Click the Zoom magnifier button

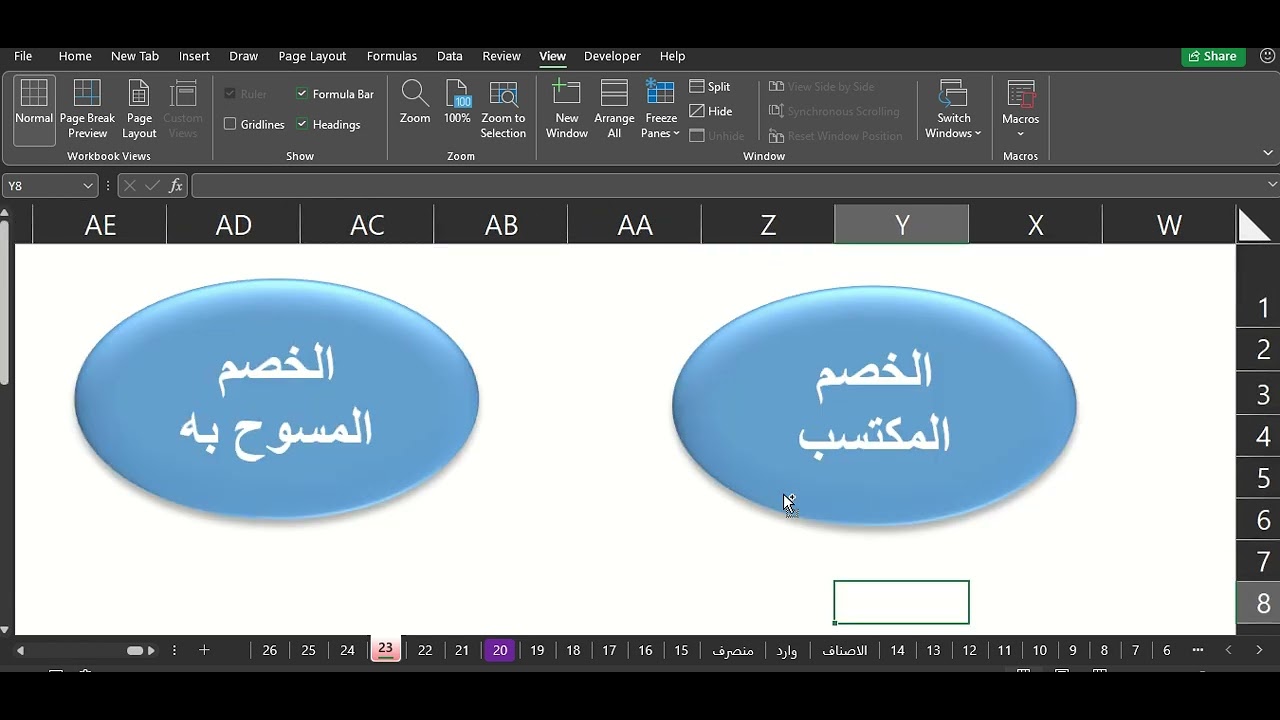pos(415,103)
